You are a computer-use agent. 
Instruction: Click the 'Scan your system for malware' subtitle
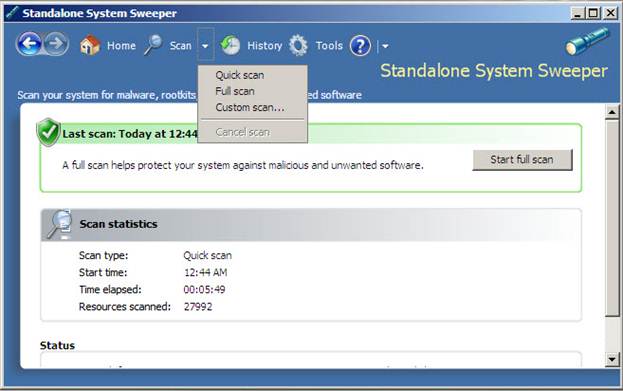107,95
